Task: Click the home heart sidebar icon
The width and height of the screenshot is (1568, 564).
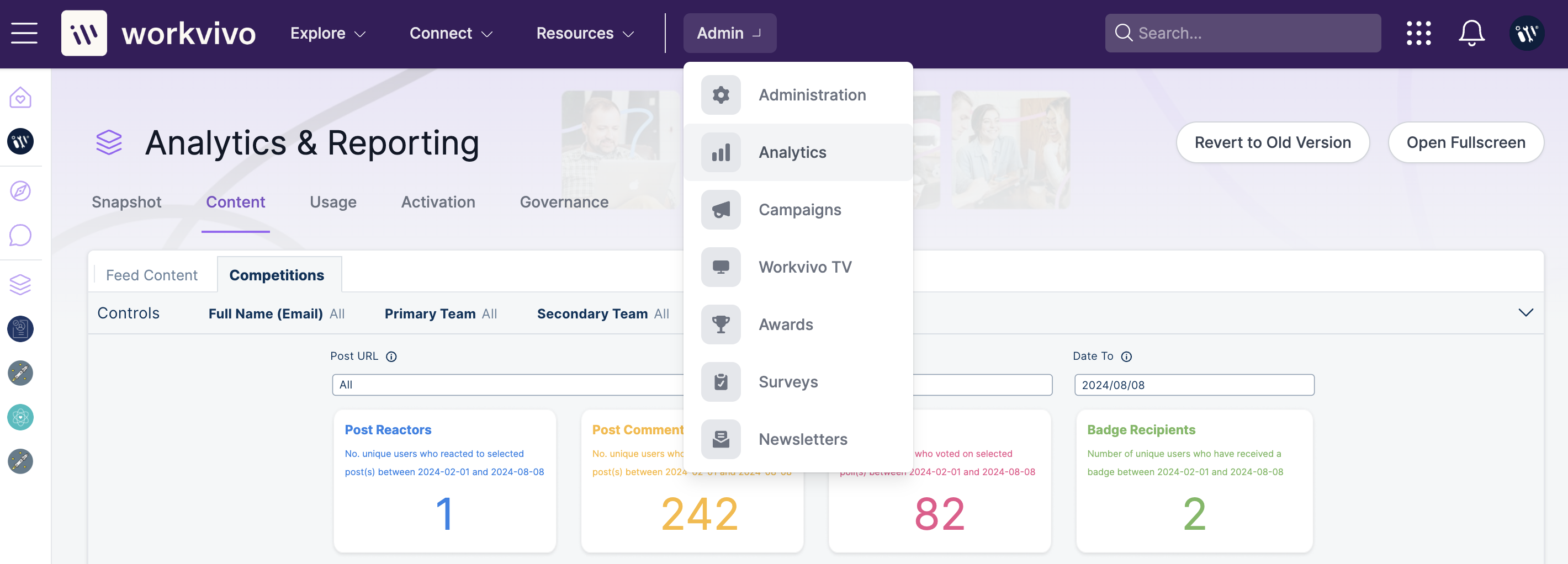Action: pos(20,97)
